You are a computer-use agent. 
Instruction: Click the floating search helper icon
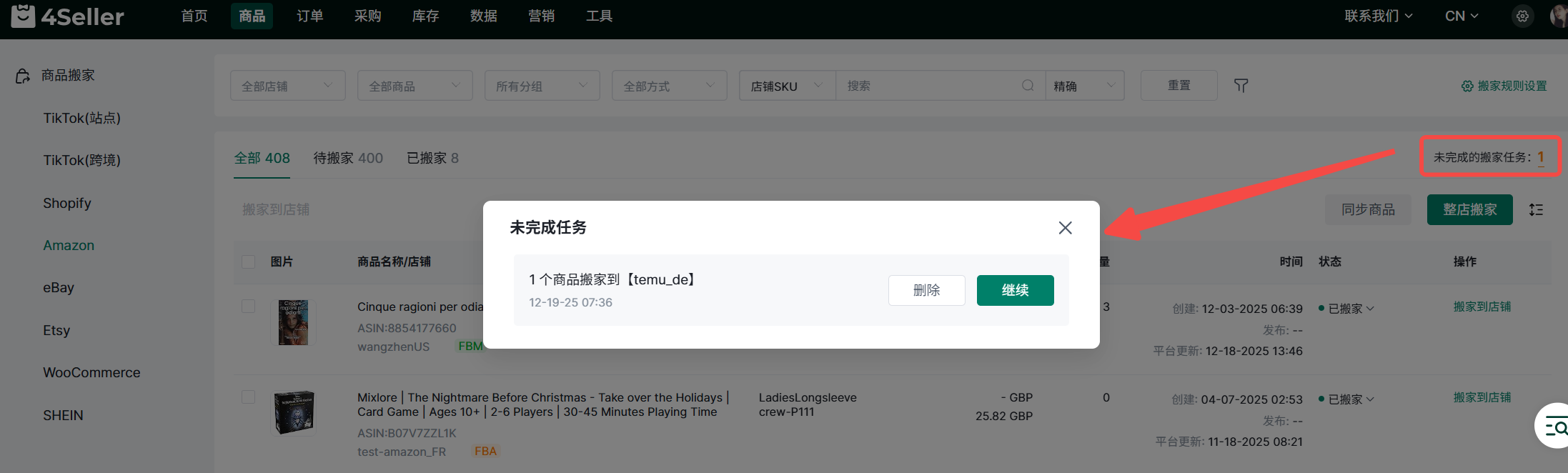click(x=1555, y=427)
